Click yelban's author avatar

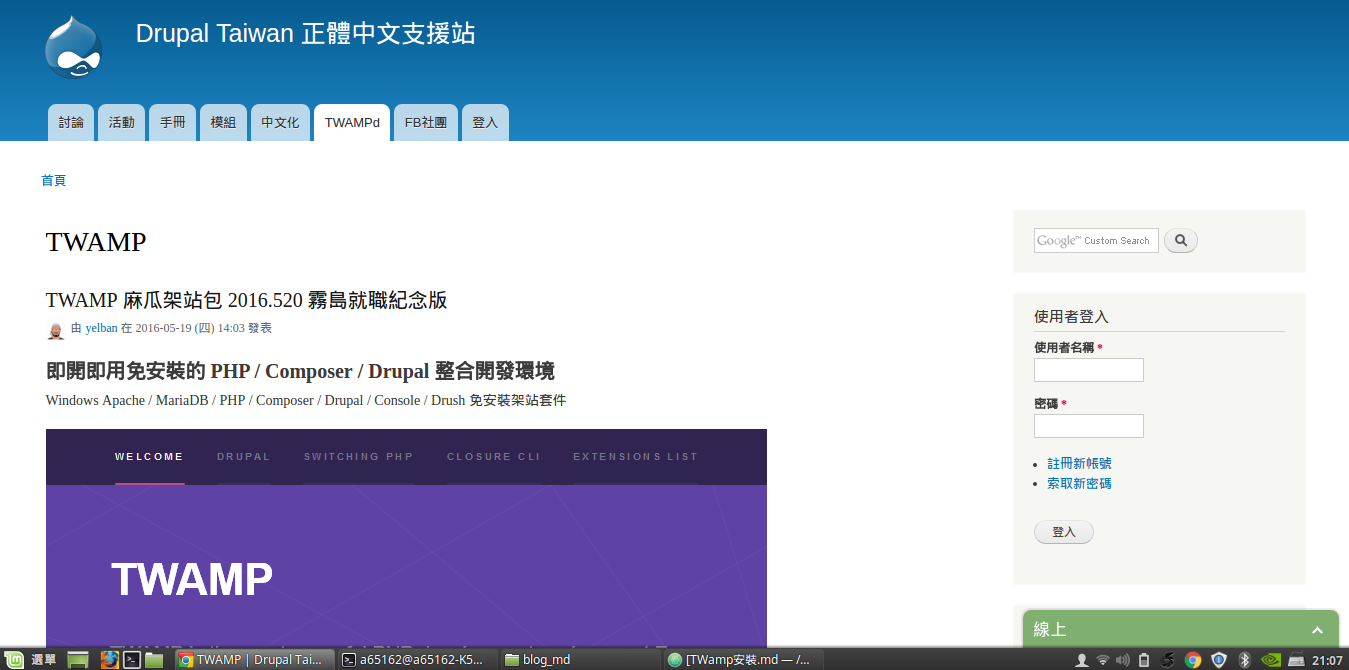point(56,330)
